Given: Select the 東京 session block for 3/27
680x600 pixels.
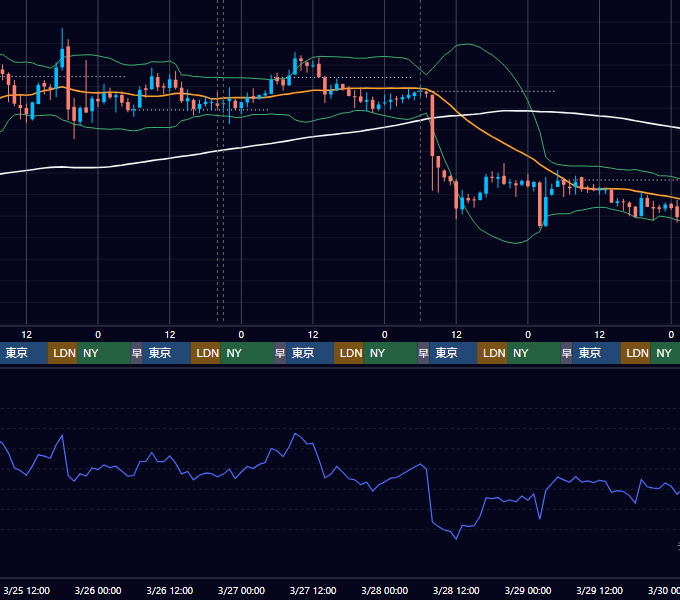Looking at the screenshot, I should click(310, 353).
